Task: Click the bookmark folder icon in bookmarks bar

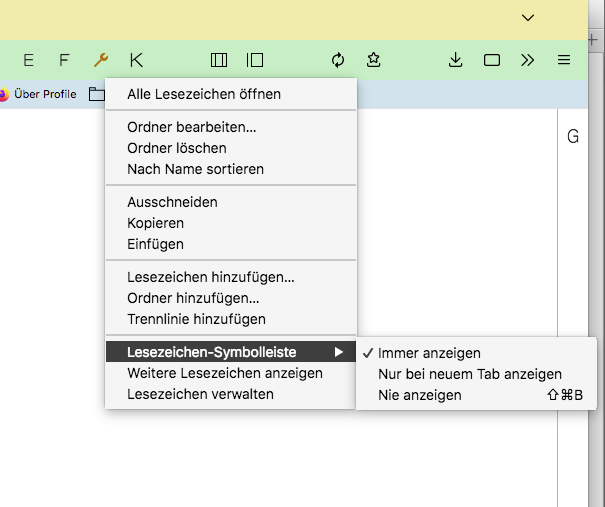Action: point(96,94)
